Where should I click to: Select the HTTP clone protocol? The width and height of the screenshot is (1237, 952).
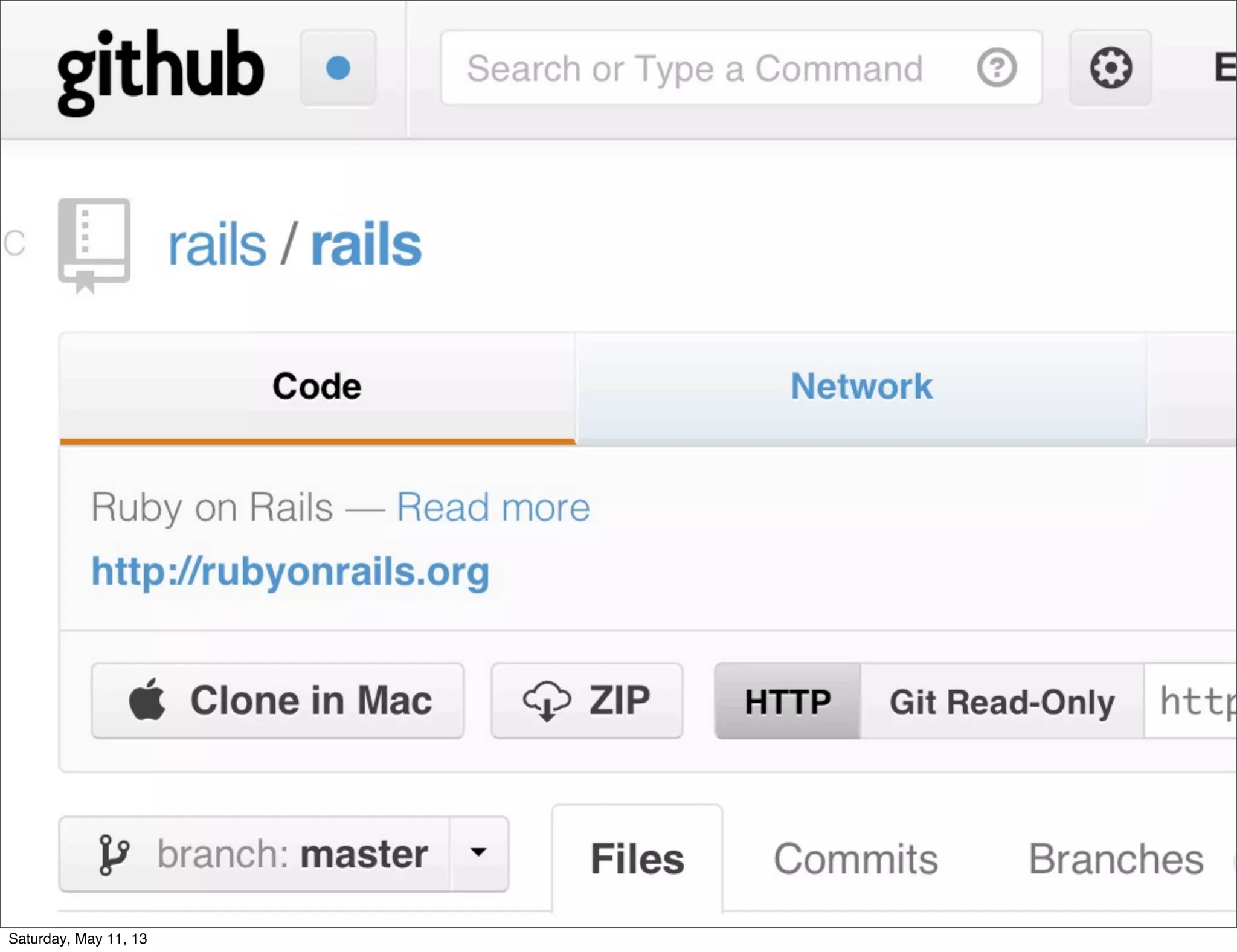click(788, 701)
